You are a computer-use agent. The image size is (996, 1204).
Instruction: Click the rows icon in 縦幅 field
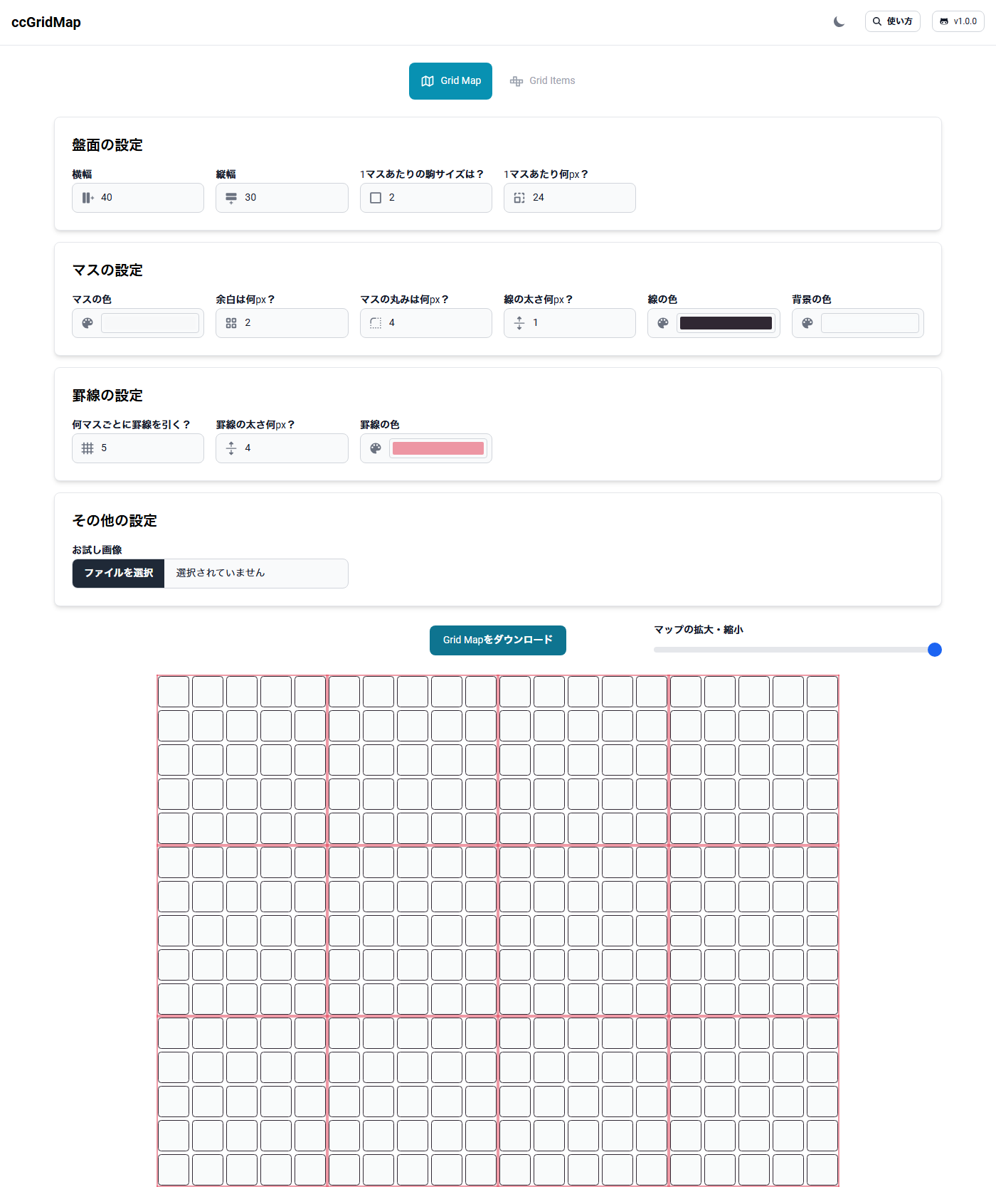coord(231,198)
